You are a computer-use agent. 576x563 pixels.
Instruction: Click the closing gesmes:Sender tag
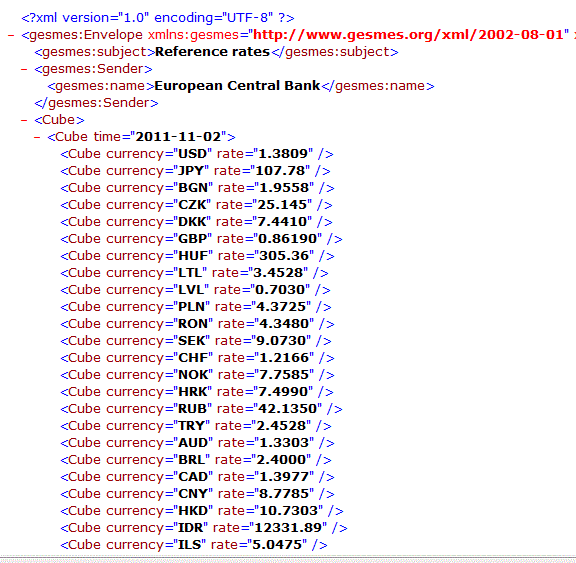click(x=96, y=103)
